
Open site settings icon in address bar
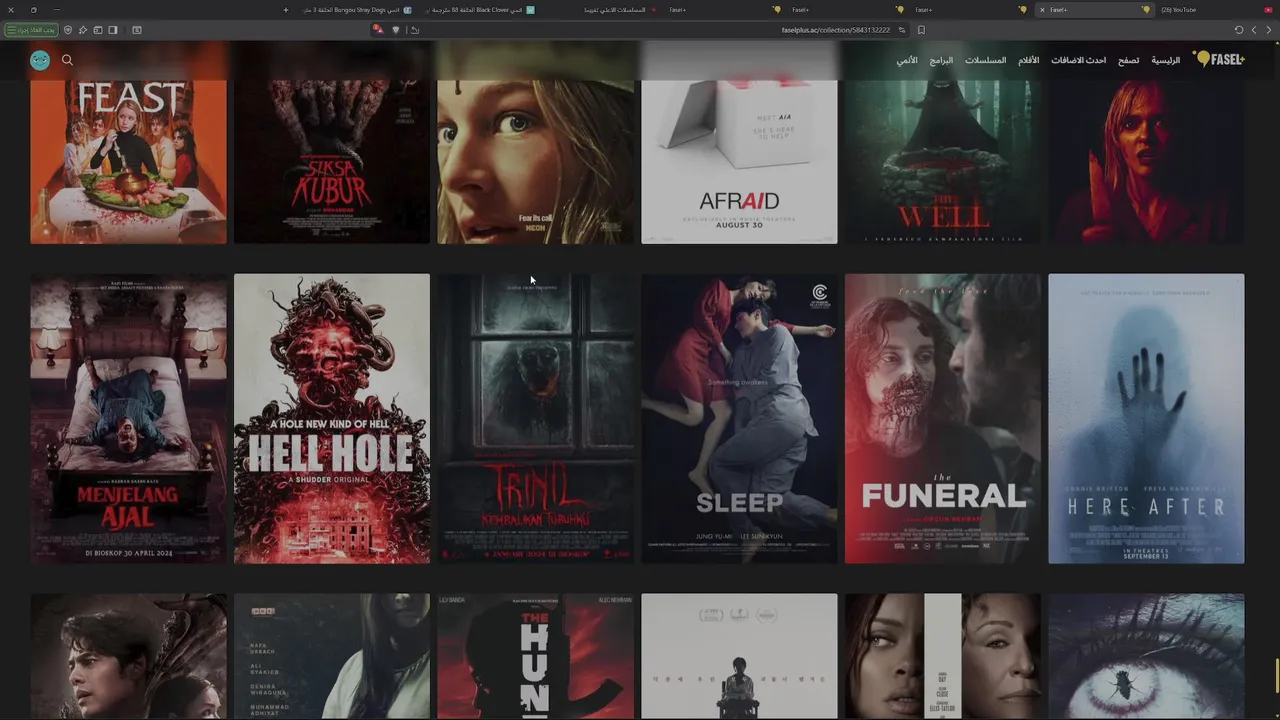[x=901, y=30]
